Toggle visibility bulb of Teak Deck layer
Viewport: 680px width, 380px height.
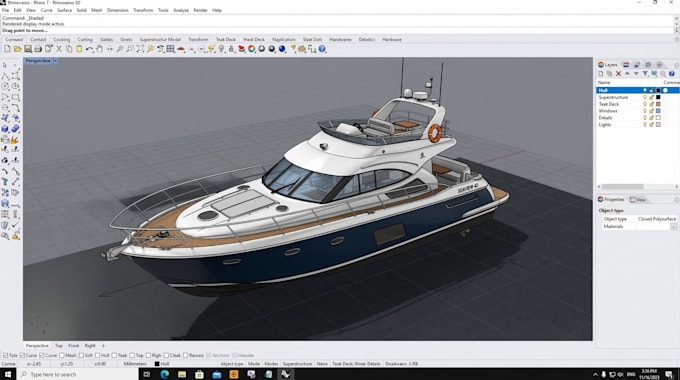[x=645, y=104]
